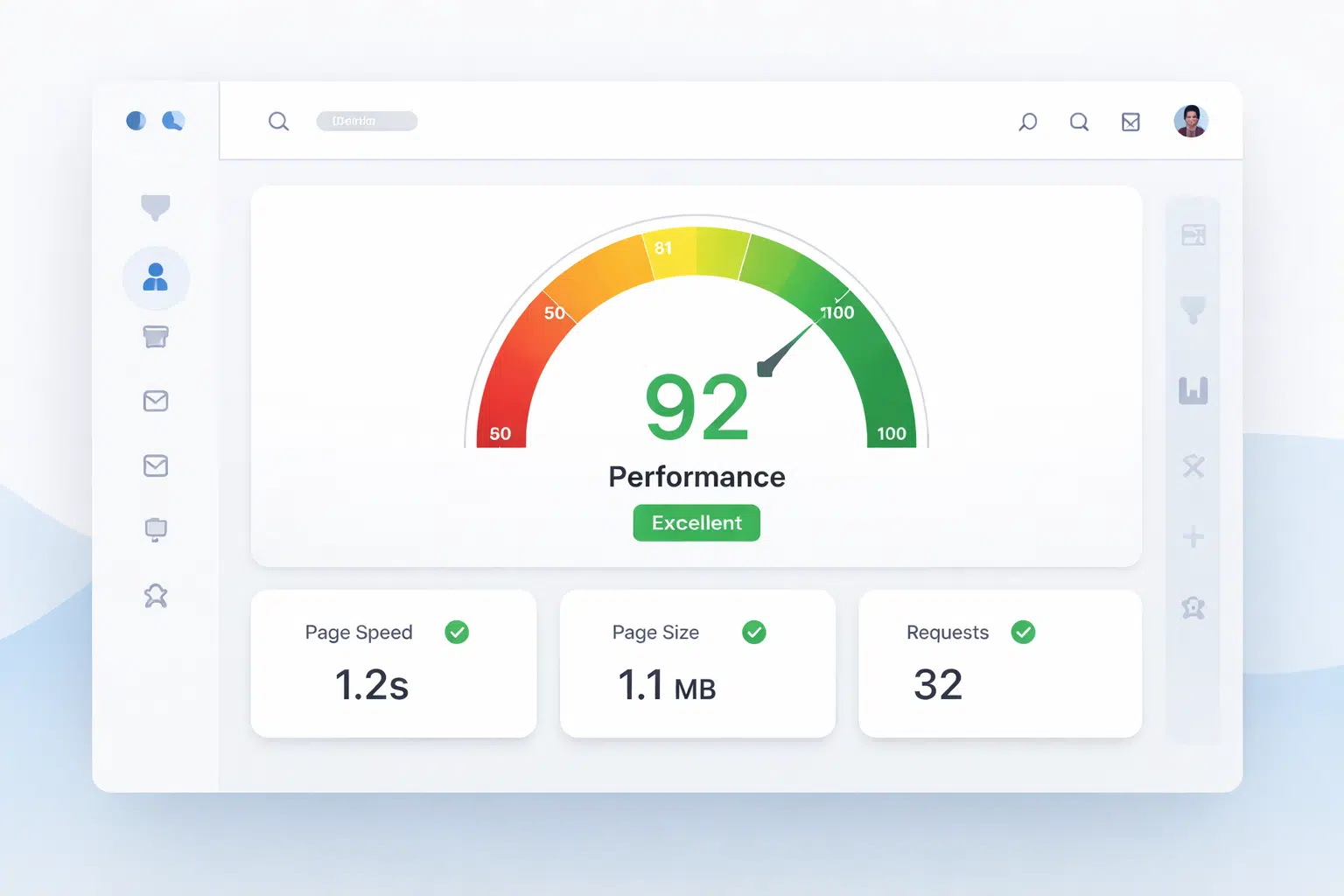The height and width of the screenshot is (896, 1344).
Task: Select the blue person icon in sidebar
Action: [x=156, y=277]
